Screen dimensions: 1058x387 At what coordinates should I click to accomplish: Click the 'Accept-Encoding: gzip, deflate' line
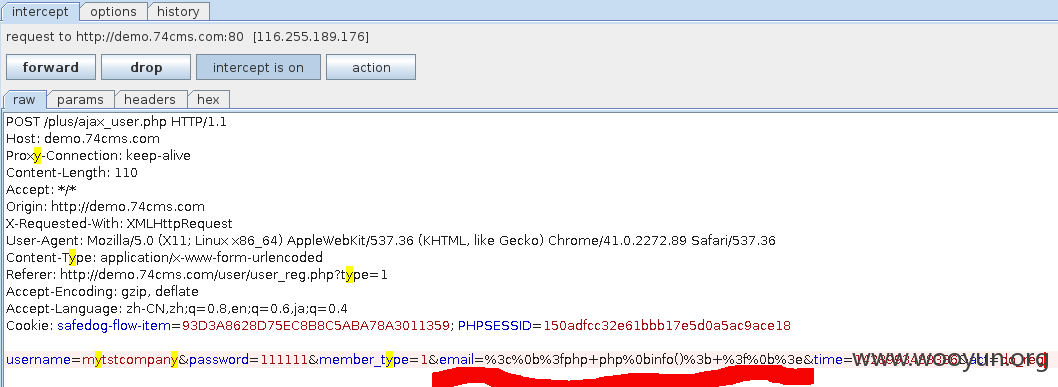click(103, 291)
